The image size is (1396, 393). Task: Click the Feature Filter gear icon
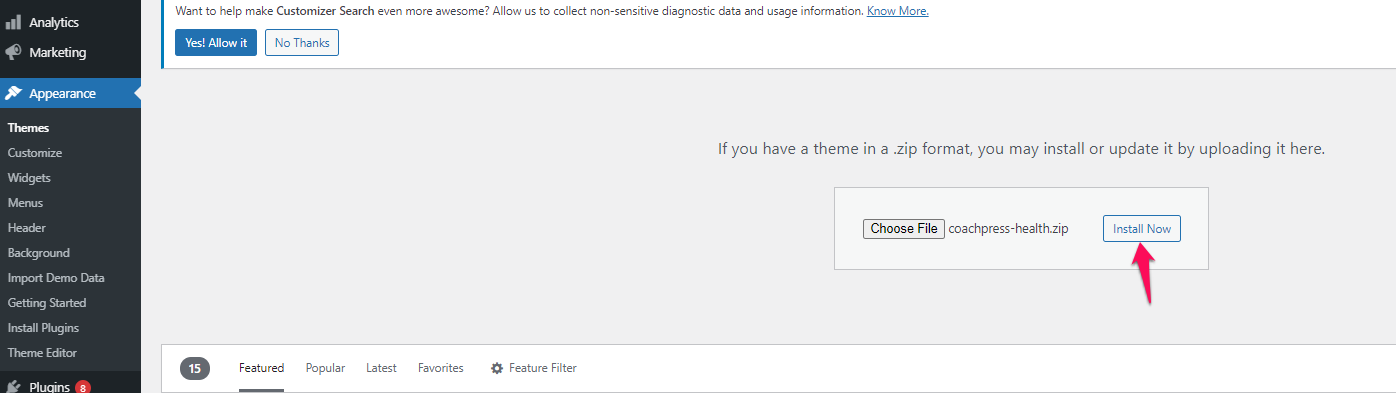click(x=497, y=368)
